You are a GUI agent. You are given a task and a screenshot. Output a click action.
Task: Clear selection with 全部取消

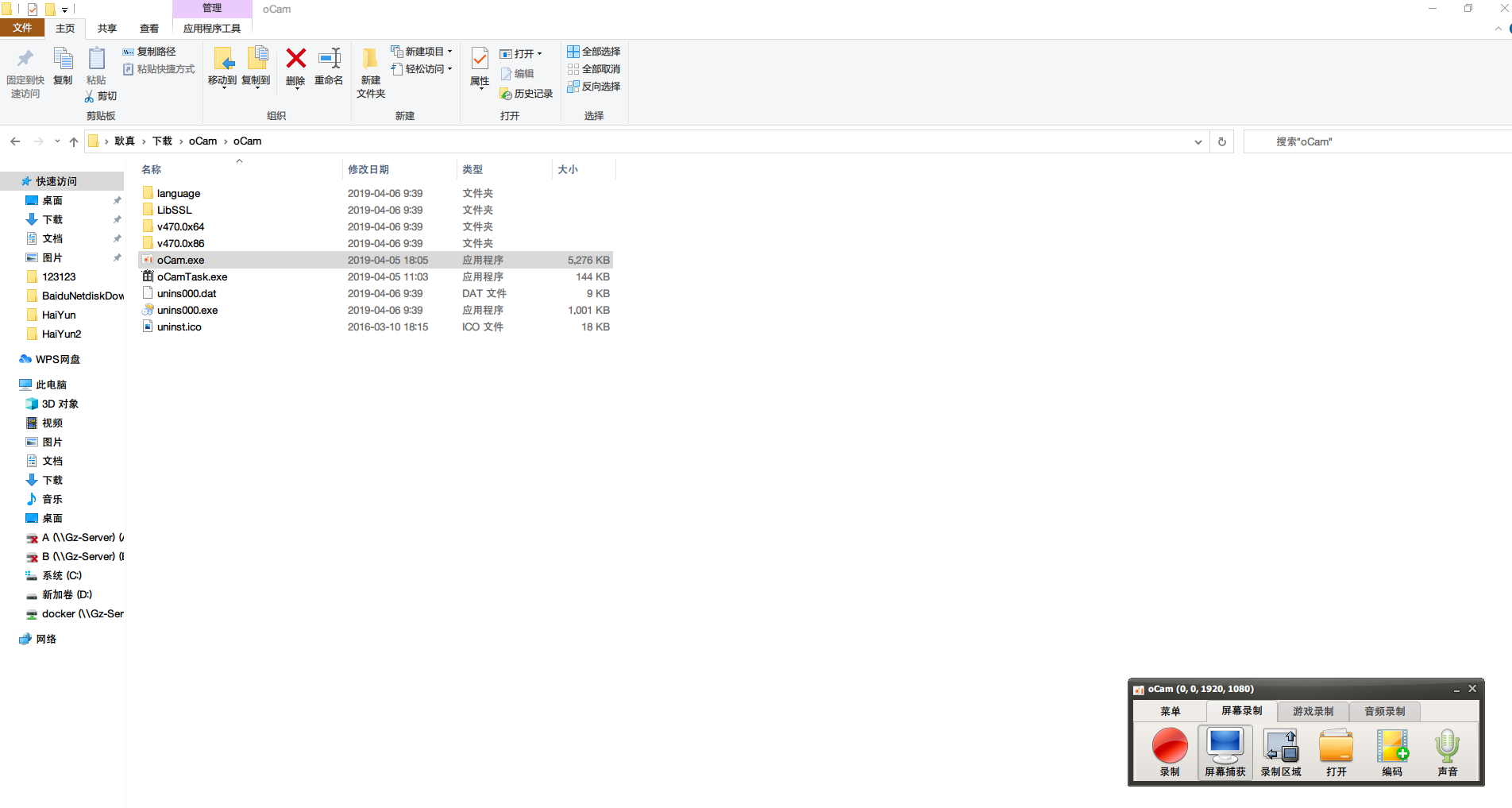pyautogui.click(x=593, y=68)
